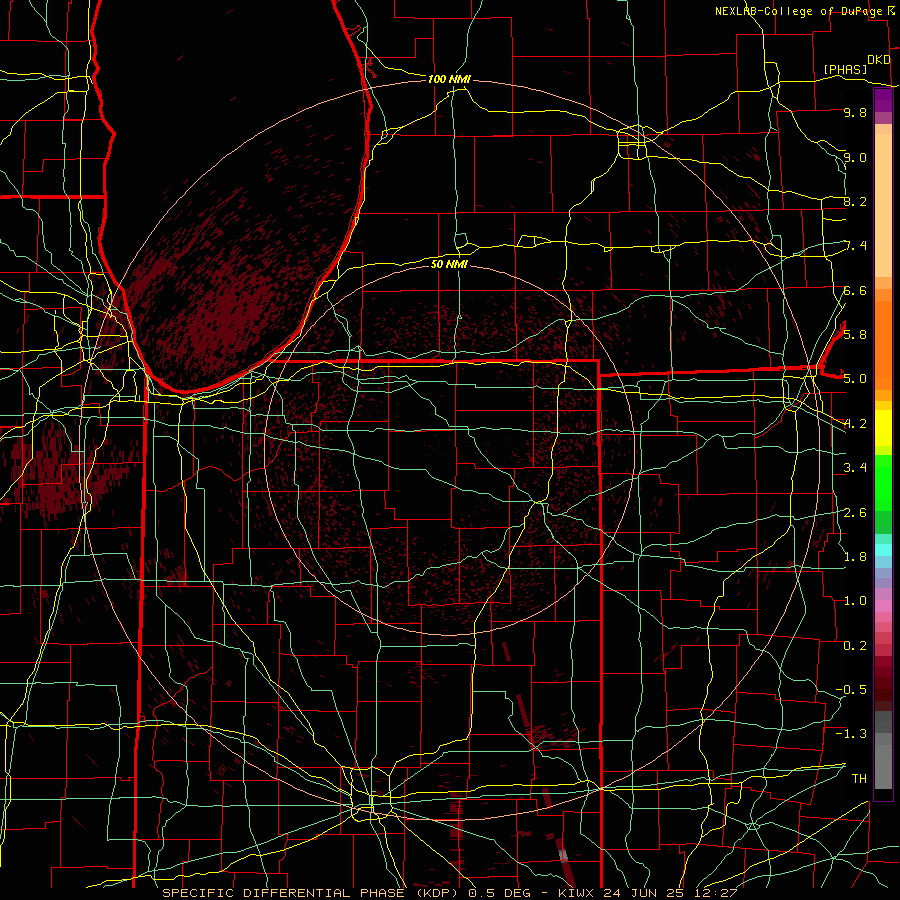
Task: Click the bright green segment of the color bar
Action: coord(883,483)
